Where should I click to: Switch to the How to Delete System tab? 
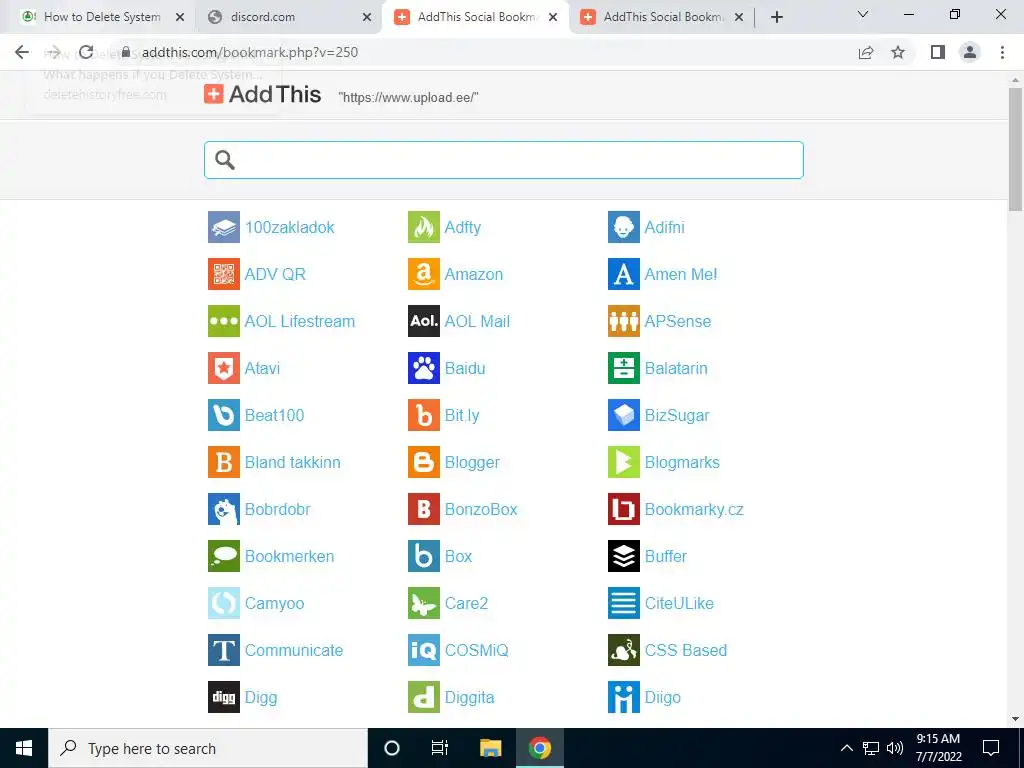[101, 17]
